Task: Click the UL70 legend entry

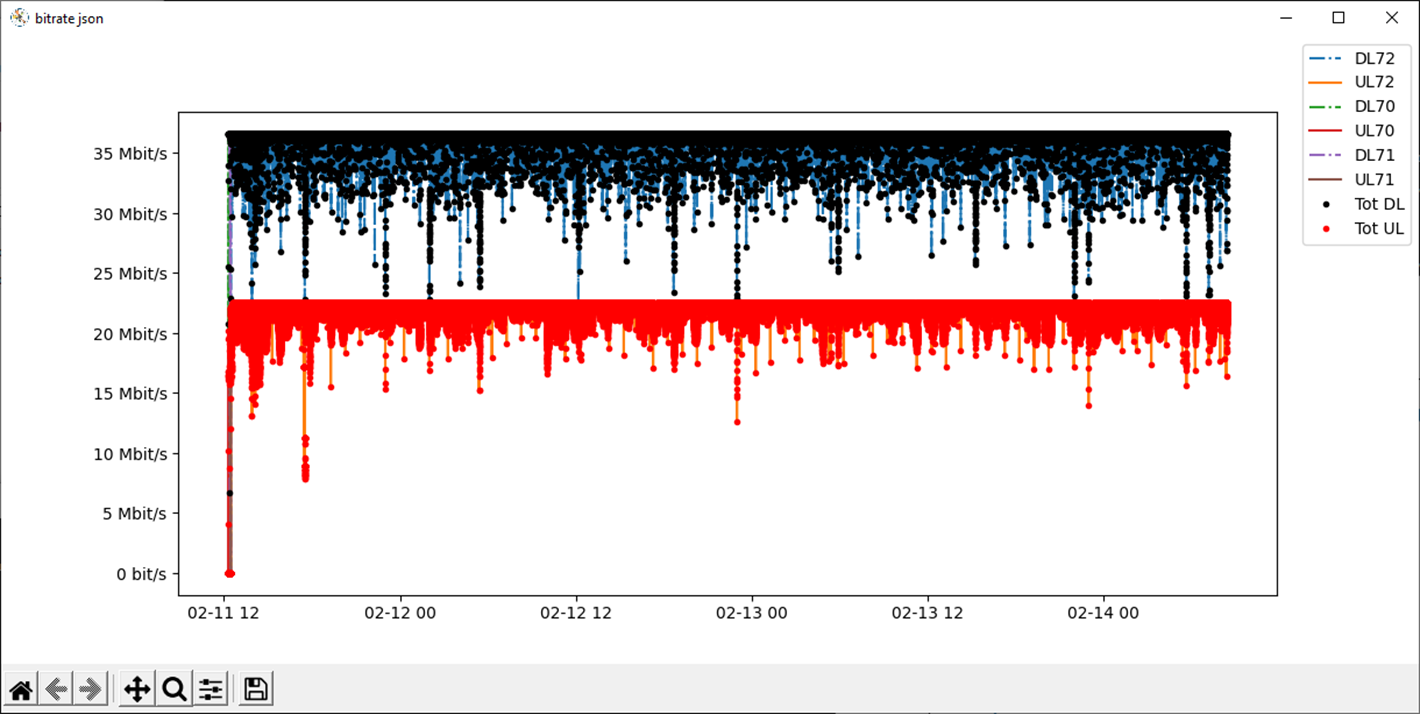Action: (x=1352, y=131)
